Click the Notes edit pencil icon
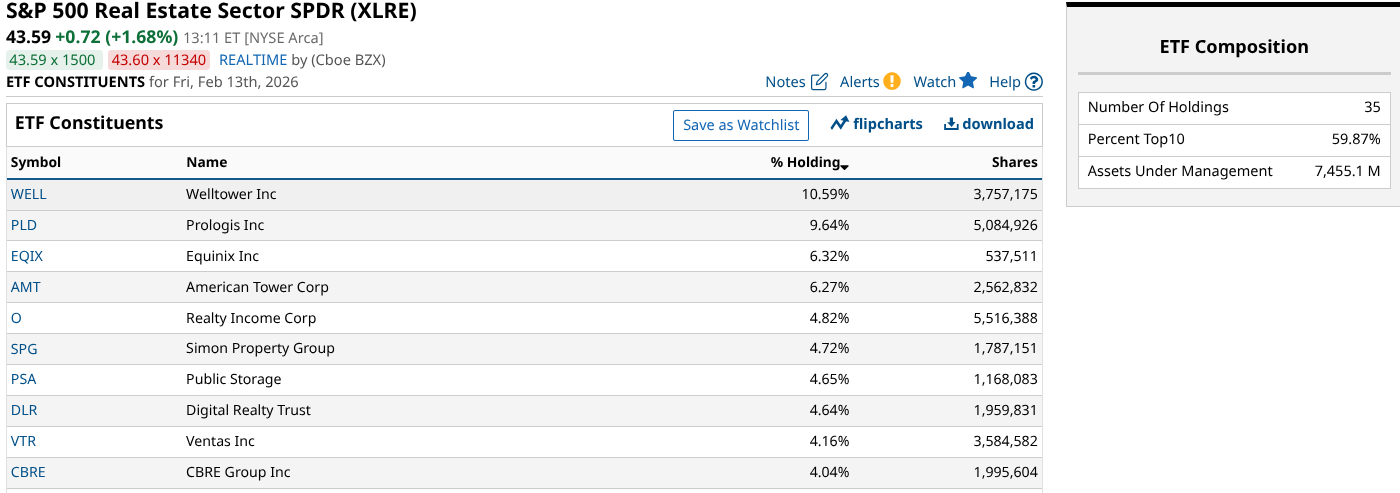 [819, 82]
